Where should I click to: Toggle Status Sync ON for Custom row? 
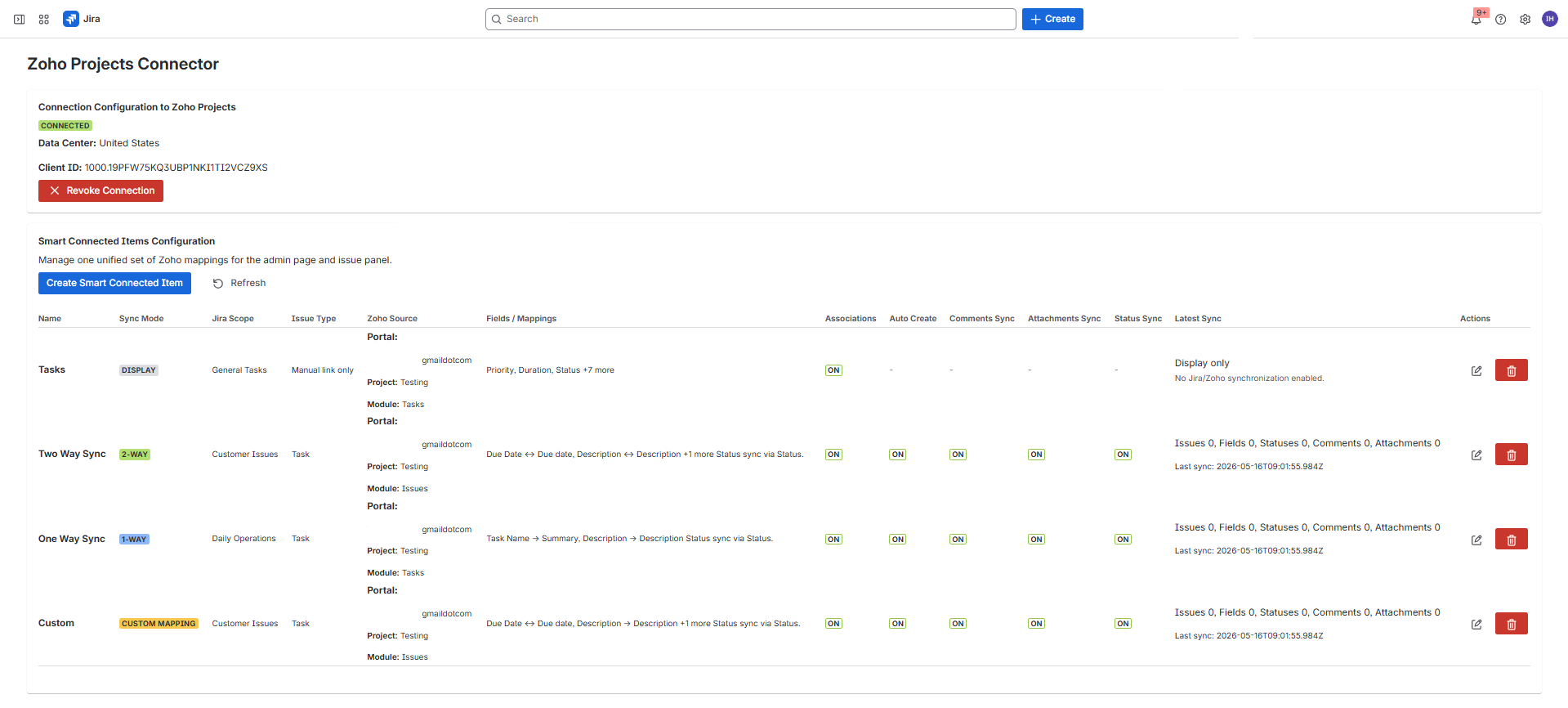[1123, 624]
